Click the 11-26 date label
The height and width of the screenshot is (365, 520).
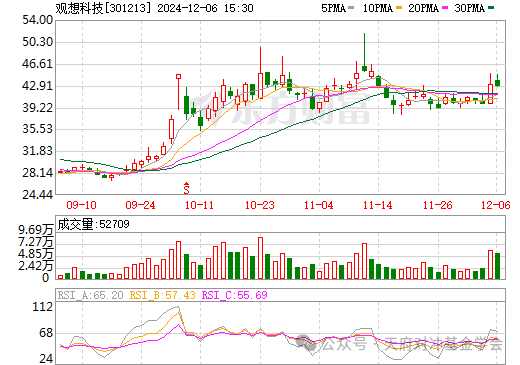438,205
